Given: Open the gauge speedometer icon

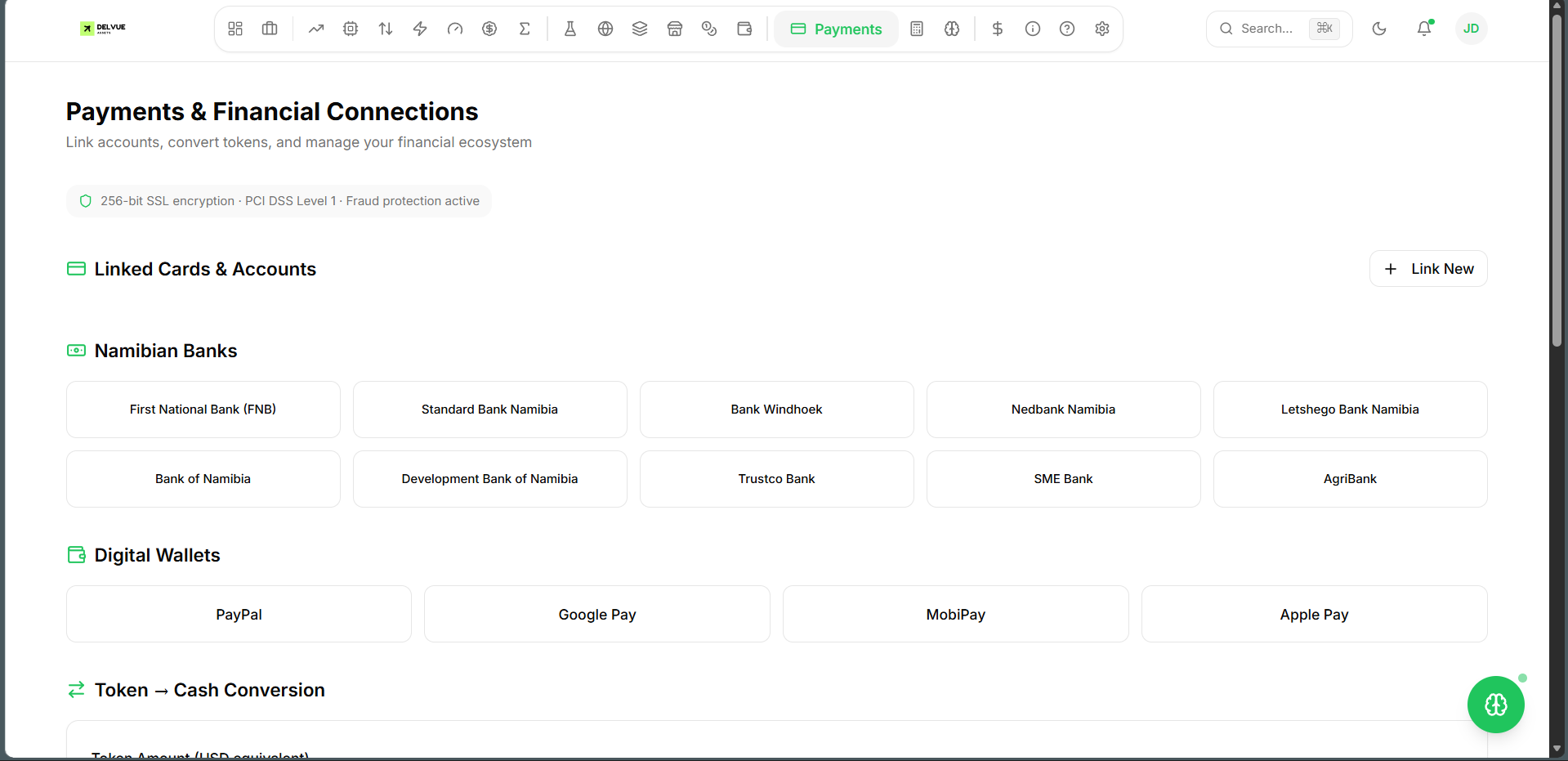Looking at the screenshot, I should pos(455,29).
